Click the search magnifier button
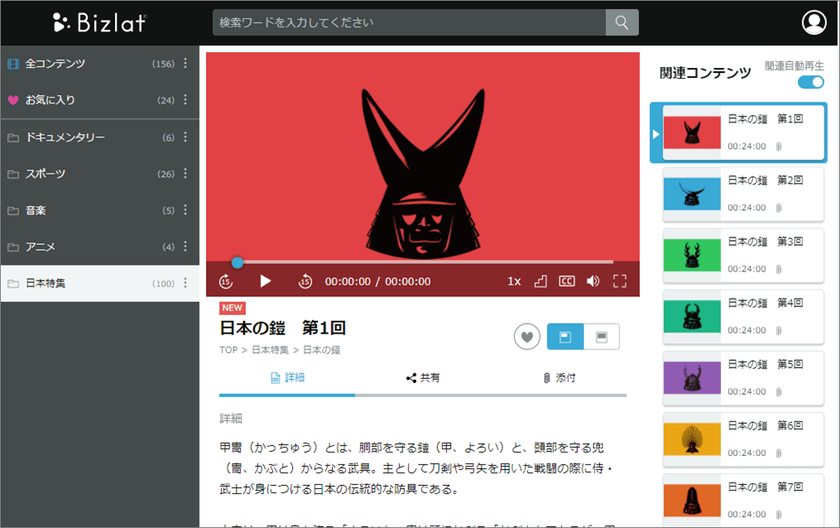Image resolution: width=840 pixels, height=528 pixels. tap(622, 22)
